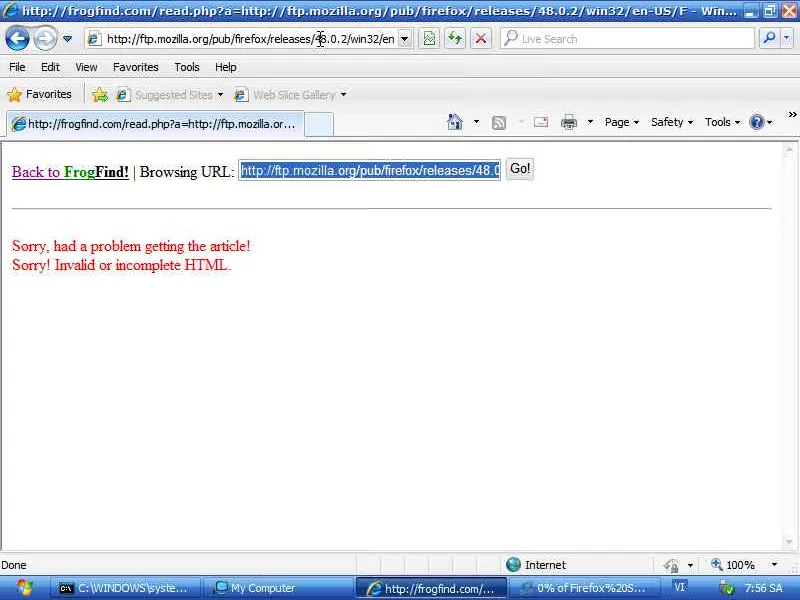The width and height of the screenshot is (800, 600).
Task: Click the page scrollbar up arrow
Action: pyautogui.click(x=789, y=149)
